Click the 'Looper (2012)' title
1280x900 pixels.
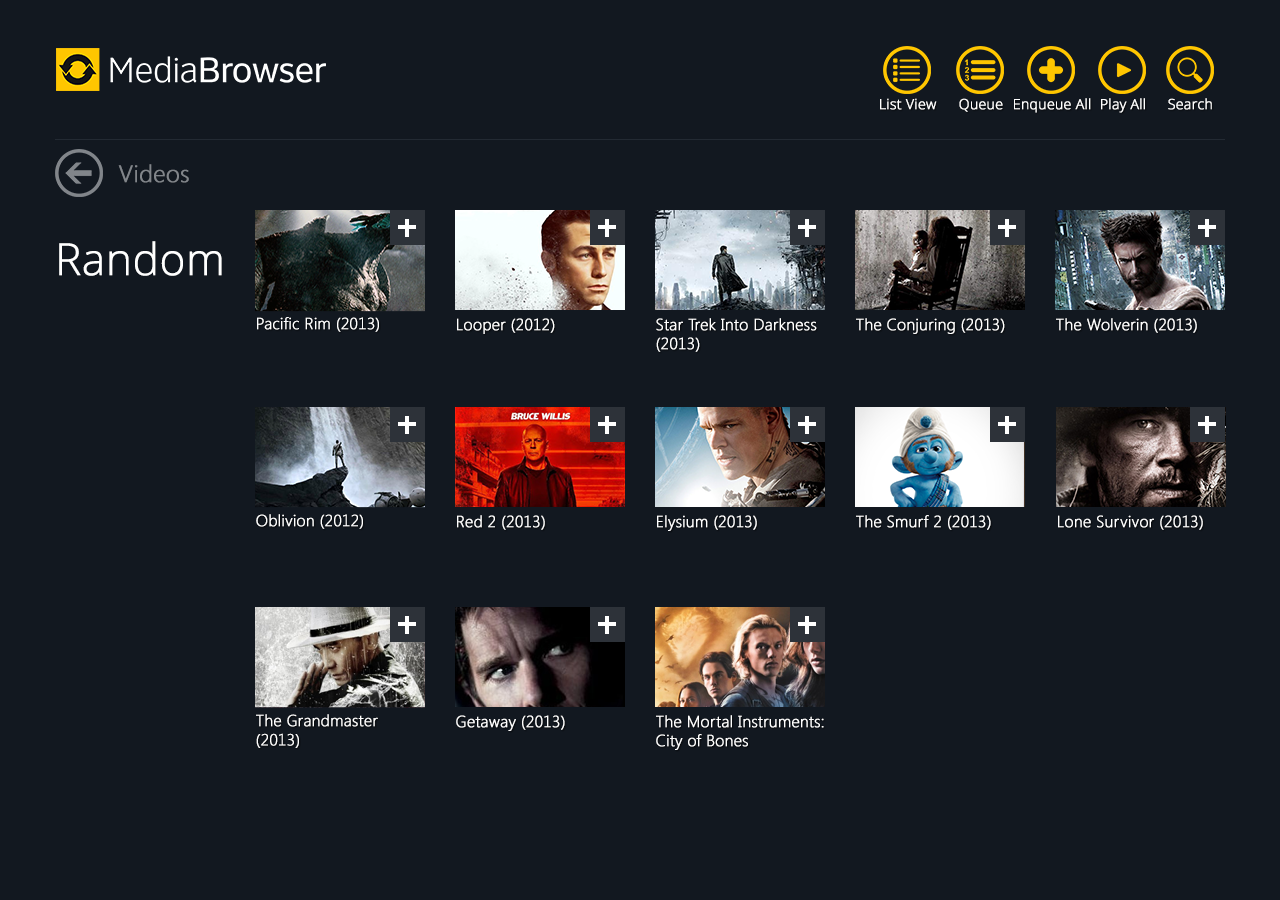(x=505, y=325)
